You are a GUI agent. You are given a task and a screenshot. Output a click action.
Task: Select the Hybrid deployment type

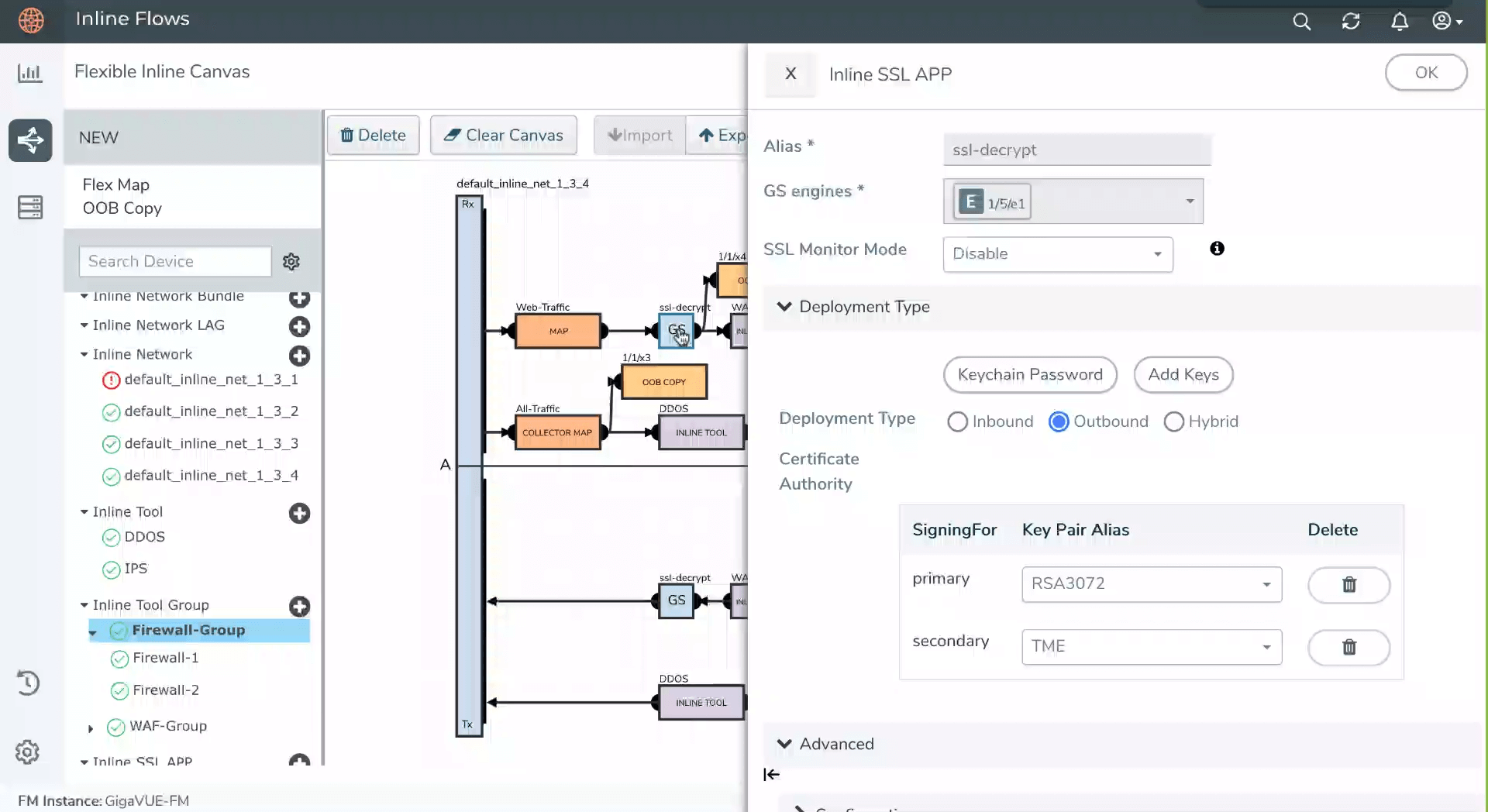pyautogui.click(x=1173, y=421)
